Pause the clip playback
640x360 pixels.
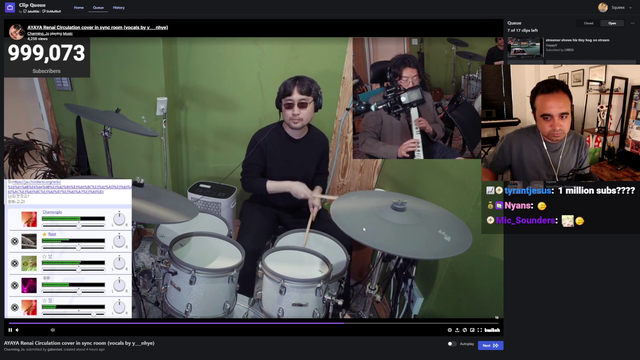(10, 330)
